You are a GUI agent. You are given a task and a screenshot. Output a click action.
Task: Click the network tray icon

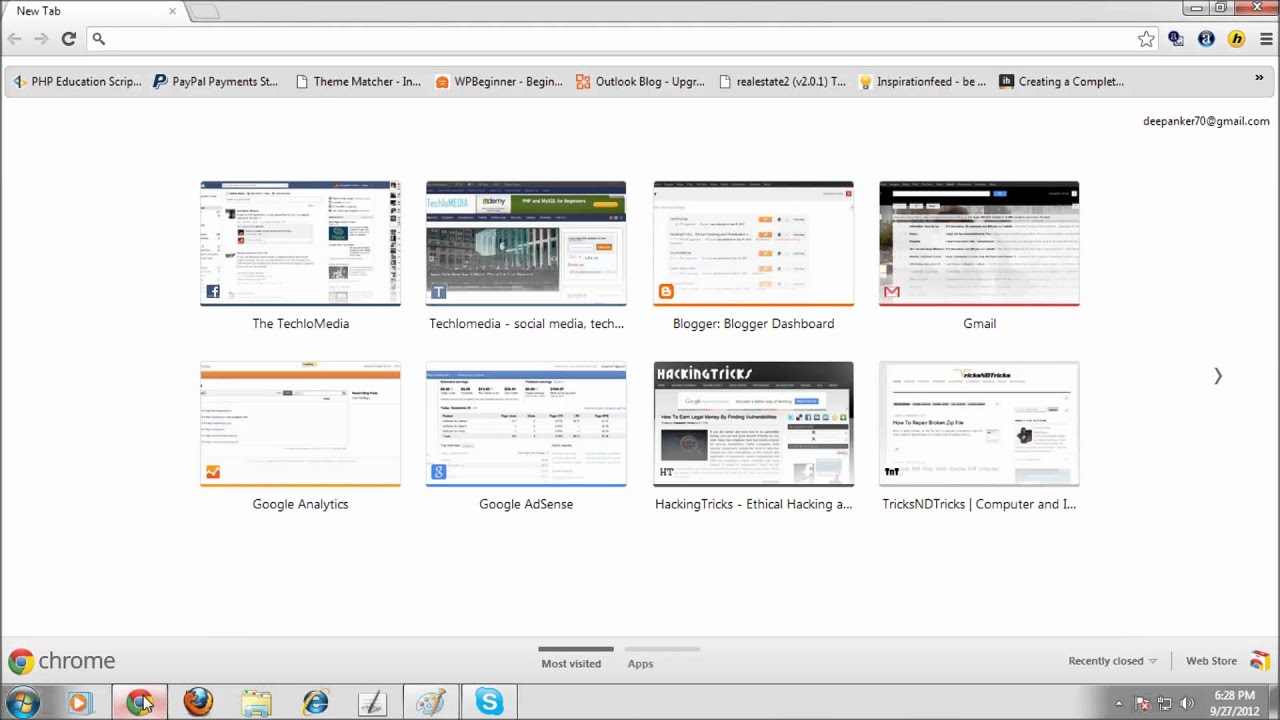pos(1164,703)
